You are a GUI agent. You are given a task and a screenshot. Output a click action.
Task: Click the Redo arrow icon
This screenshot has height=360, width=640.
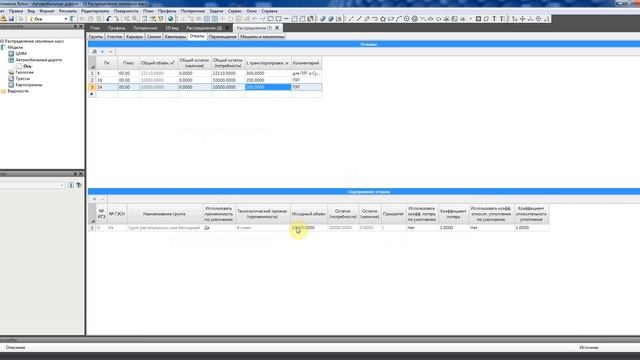117,19
